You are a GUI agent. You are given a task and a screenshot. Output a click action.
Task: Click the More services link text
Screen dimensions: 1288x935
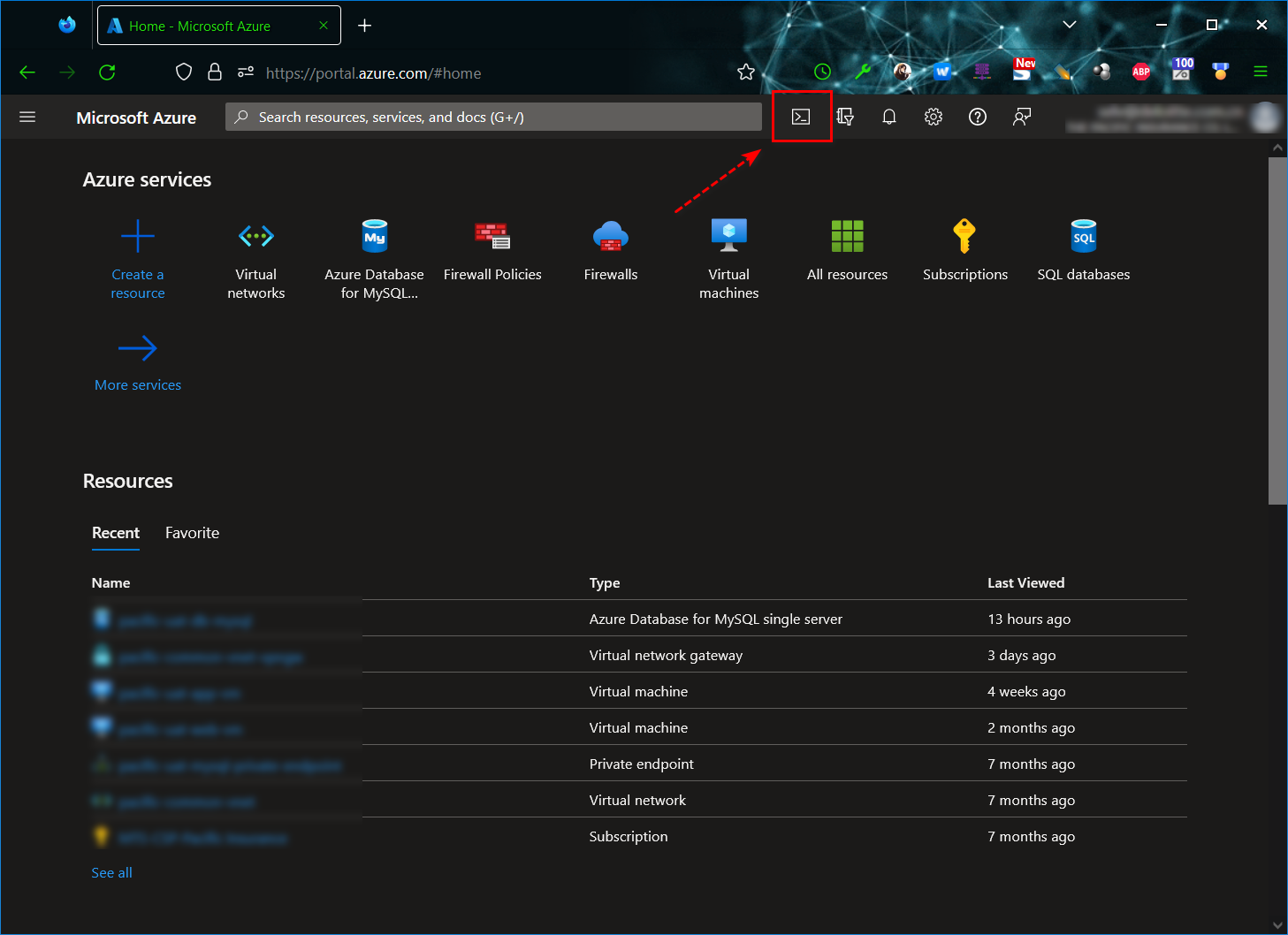tap(138, 385)
